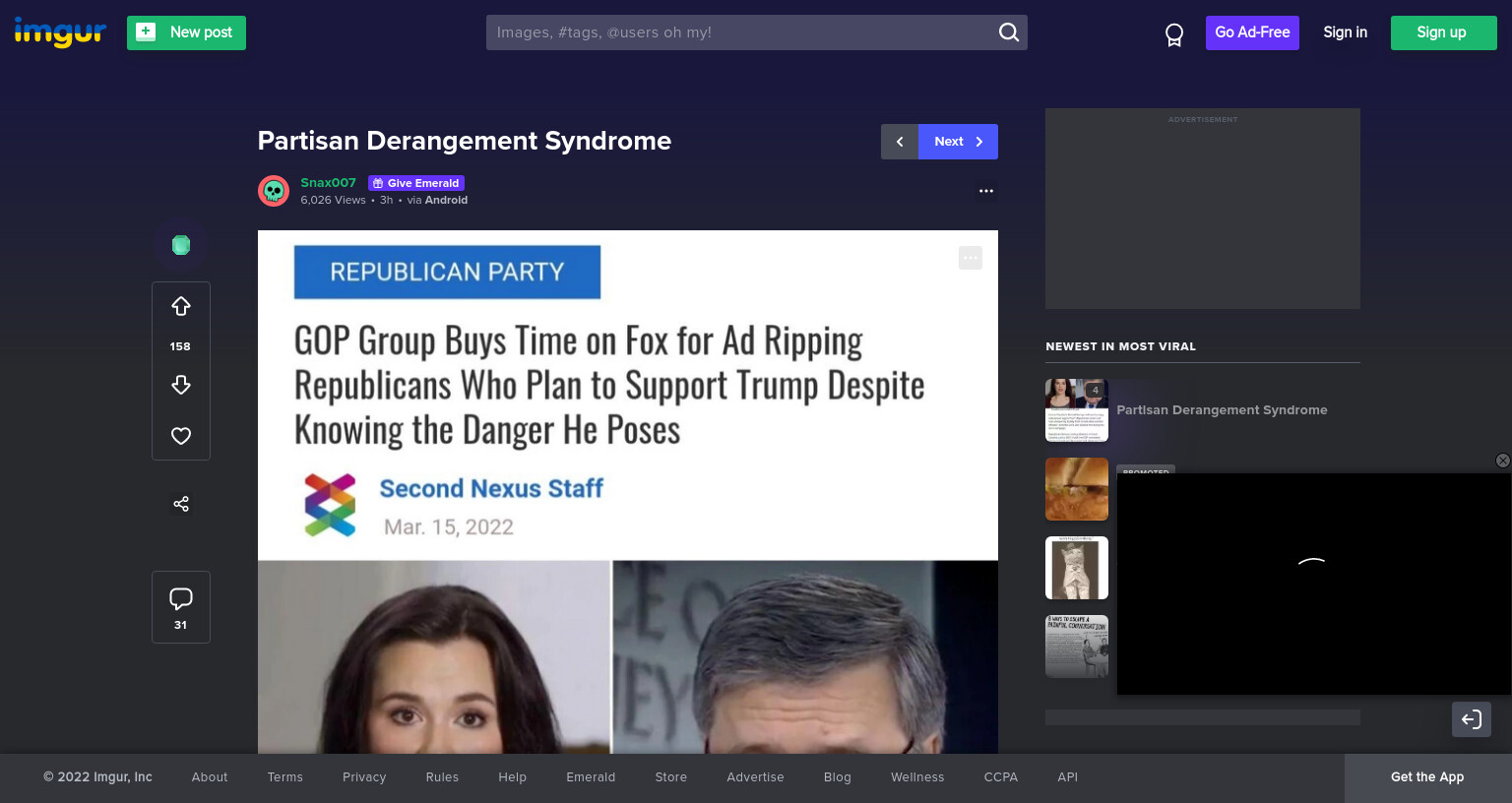The width and height of the screenshot is (1512, 803).
Task: Create a New post
Action: pos(186,32)
